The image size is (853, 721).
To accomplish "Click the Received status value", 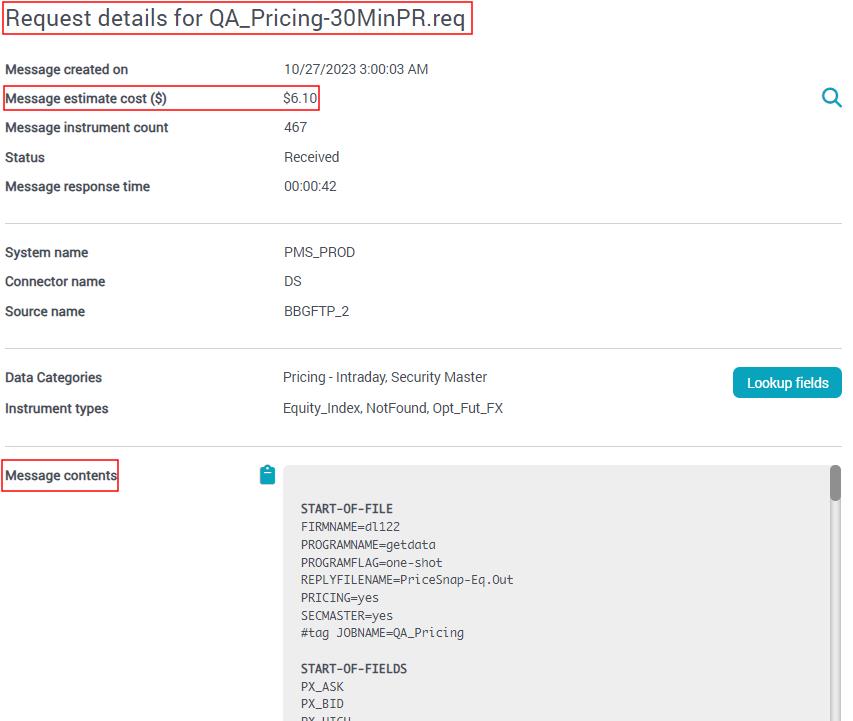I will pyautogui.click(x=311, y=157).
